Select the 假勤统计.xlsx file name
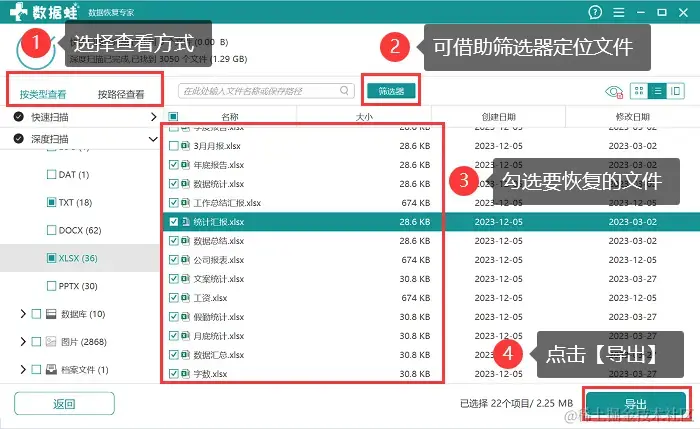The image size is (700, 429). [219, 317]
